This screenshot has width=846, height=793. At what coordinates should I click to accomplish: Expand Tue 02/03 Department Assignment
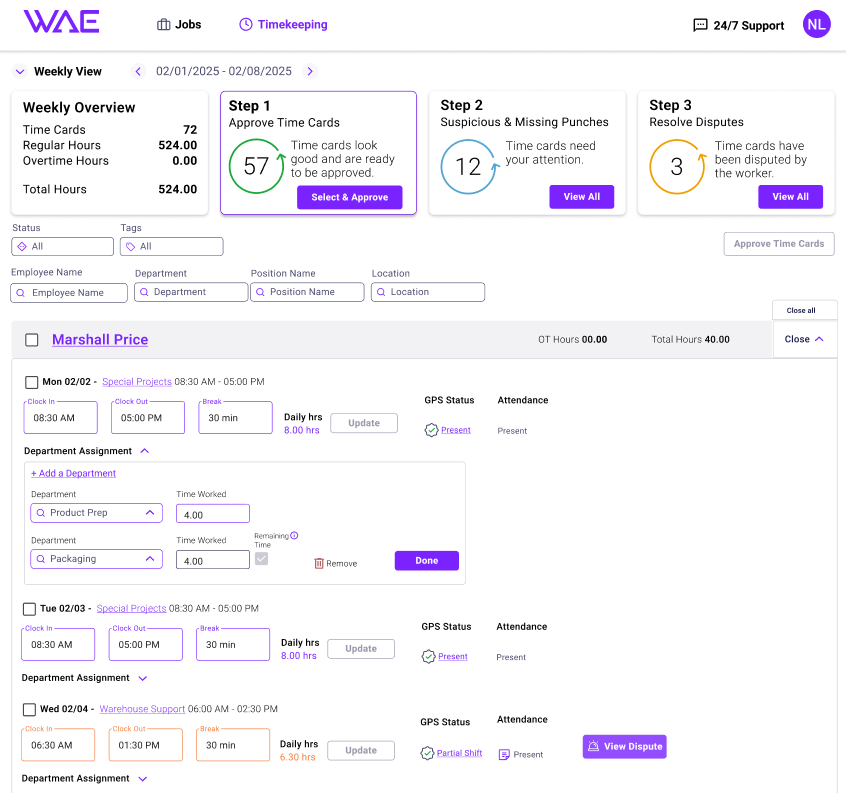pos(142,678)
